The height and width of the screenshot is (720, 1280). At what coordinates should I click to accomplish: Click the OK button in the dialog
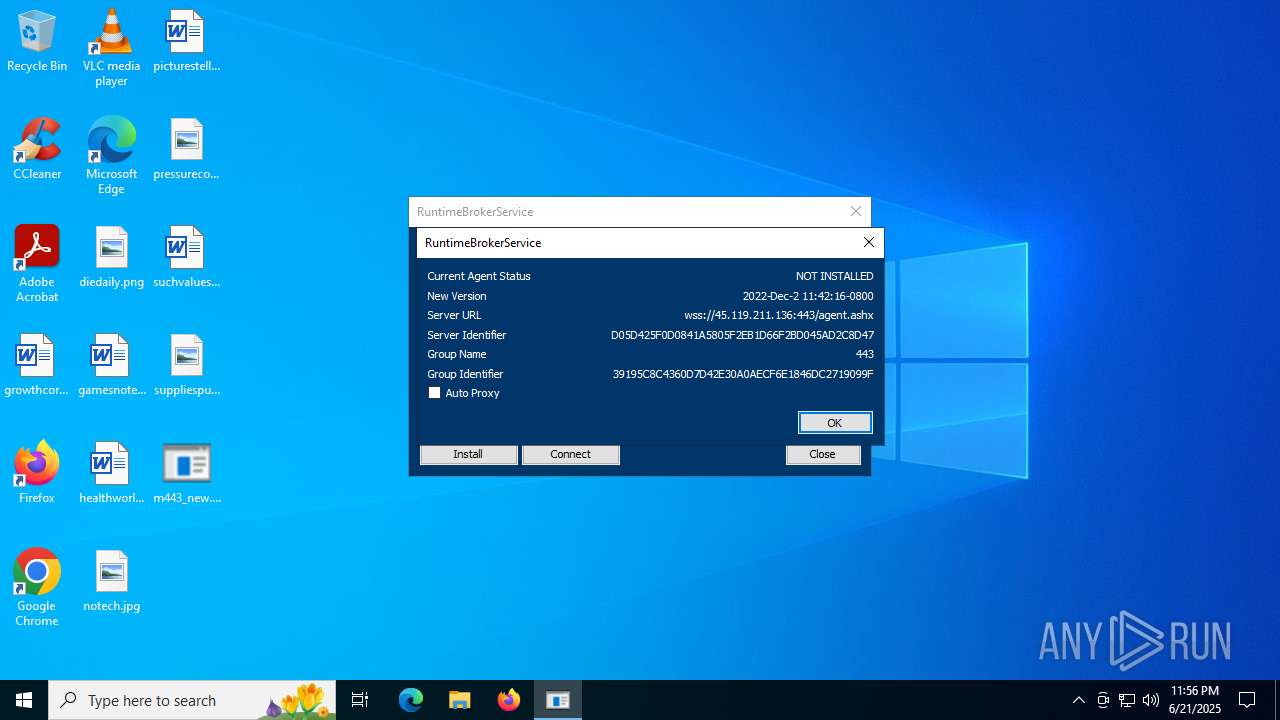click(835, 423)
